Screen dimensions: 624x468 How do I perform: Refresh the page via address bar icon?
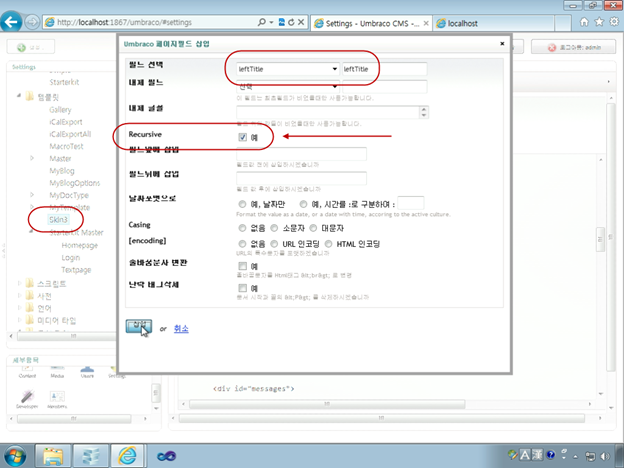[x=291, y=22]
